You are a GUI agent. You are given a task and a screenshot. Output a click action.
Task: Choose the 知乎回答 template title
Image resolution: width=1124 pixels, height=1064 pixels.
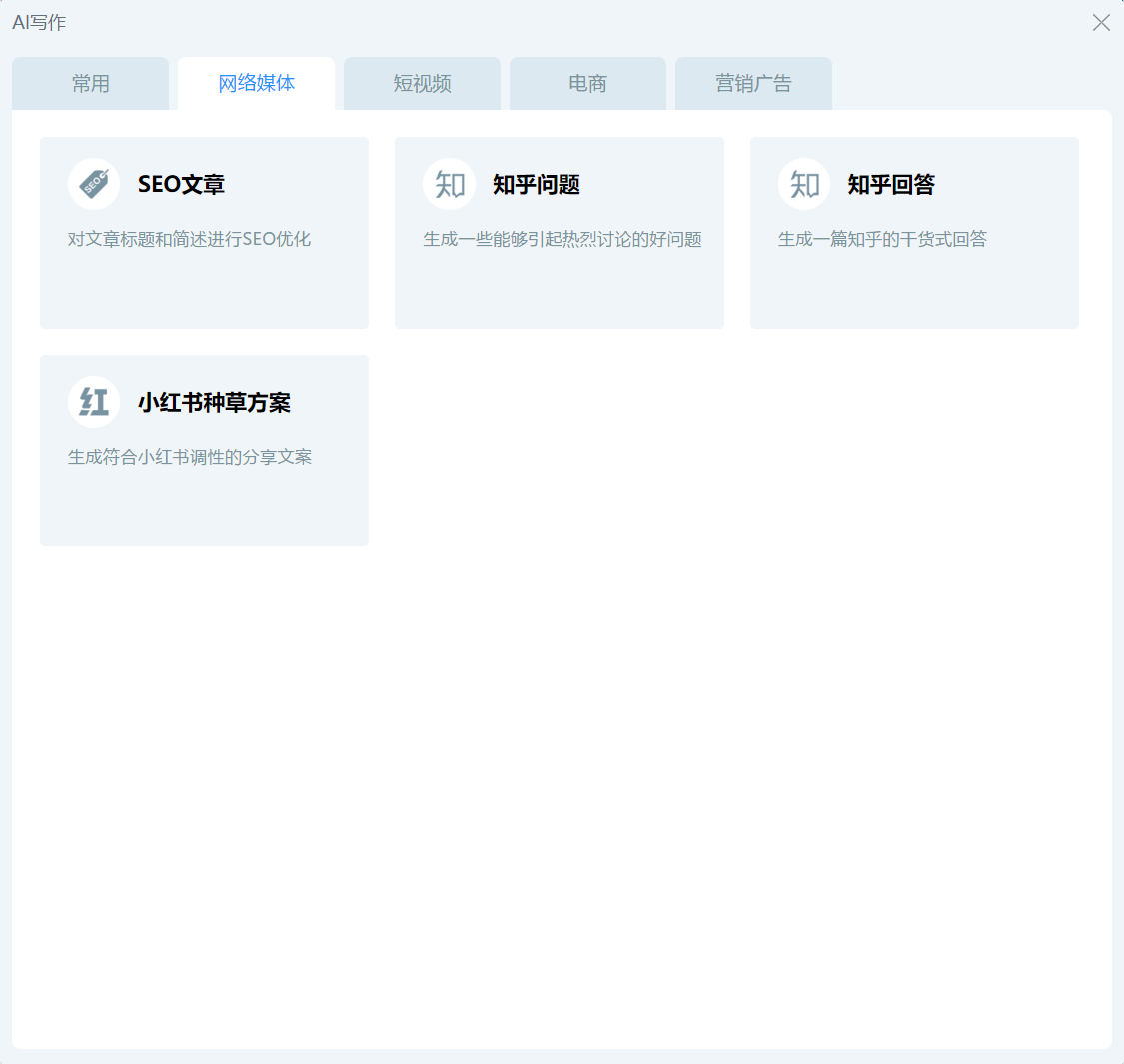(891, 184)
